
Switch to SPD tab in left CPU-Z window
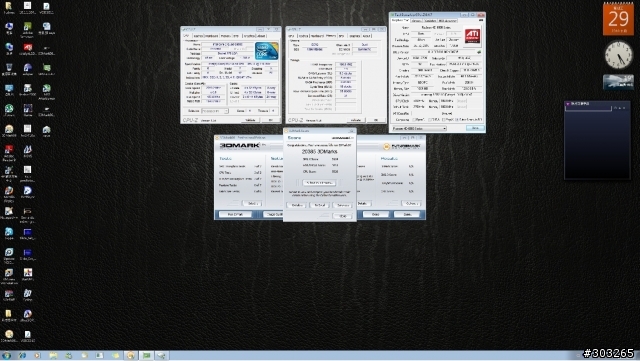click(x=236, y=36)
